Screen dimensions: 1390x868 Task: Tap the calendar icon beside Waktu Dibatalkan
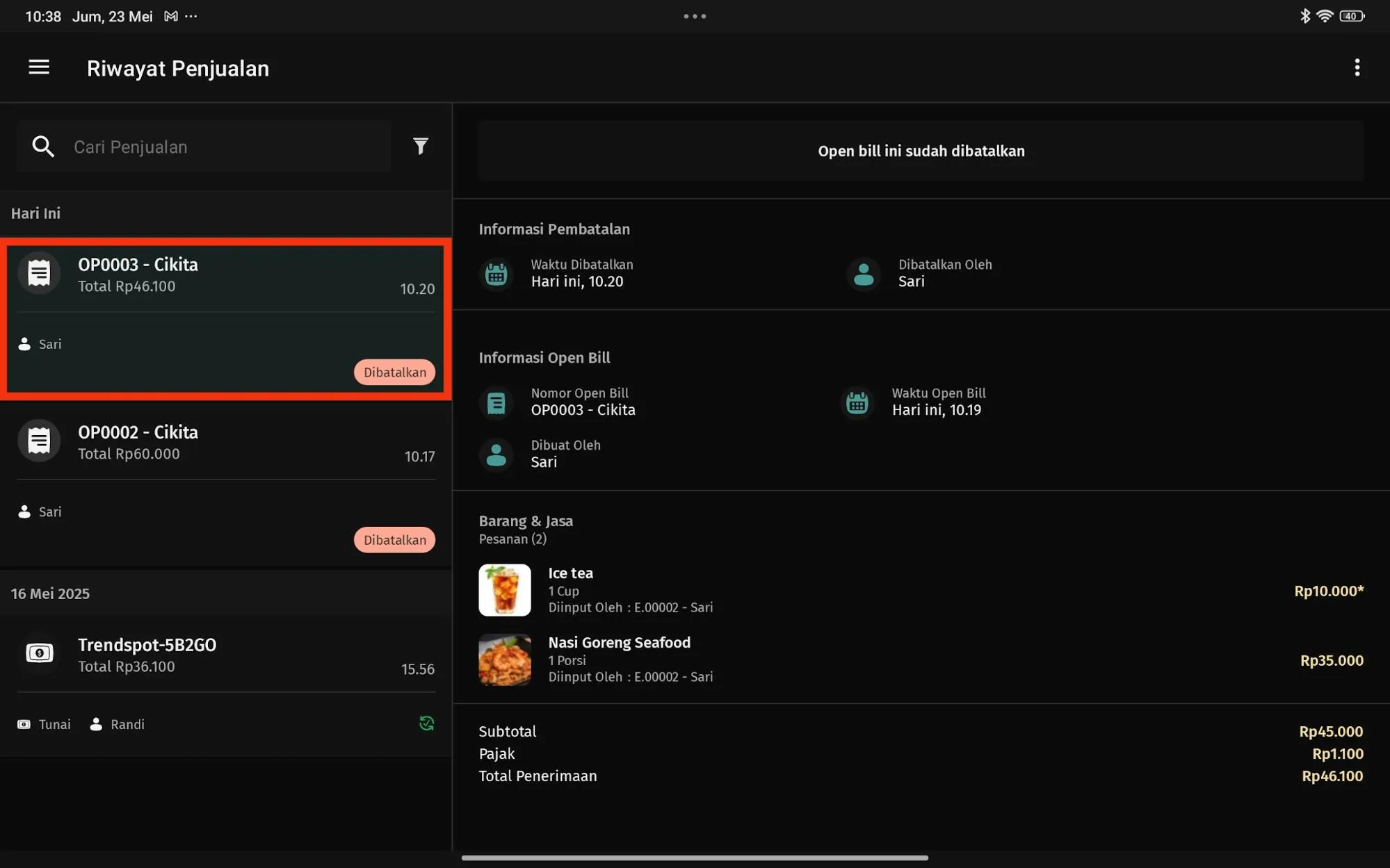click(496, 274)
